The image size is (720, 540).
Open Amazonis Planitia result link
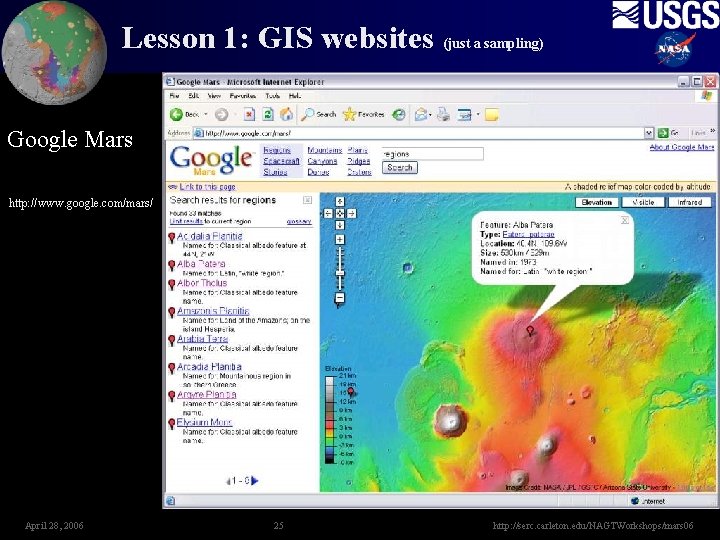point(213,311)
